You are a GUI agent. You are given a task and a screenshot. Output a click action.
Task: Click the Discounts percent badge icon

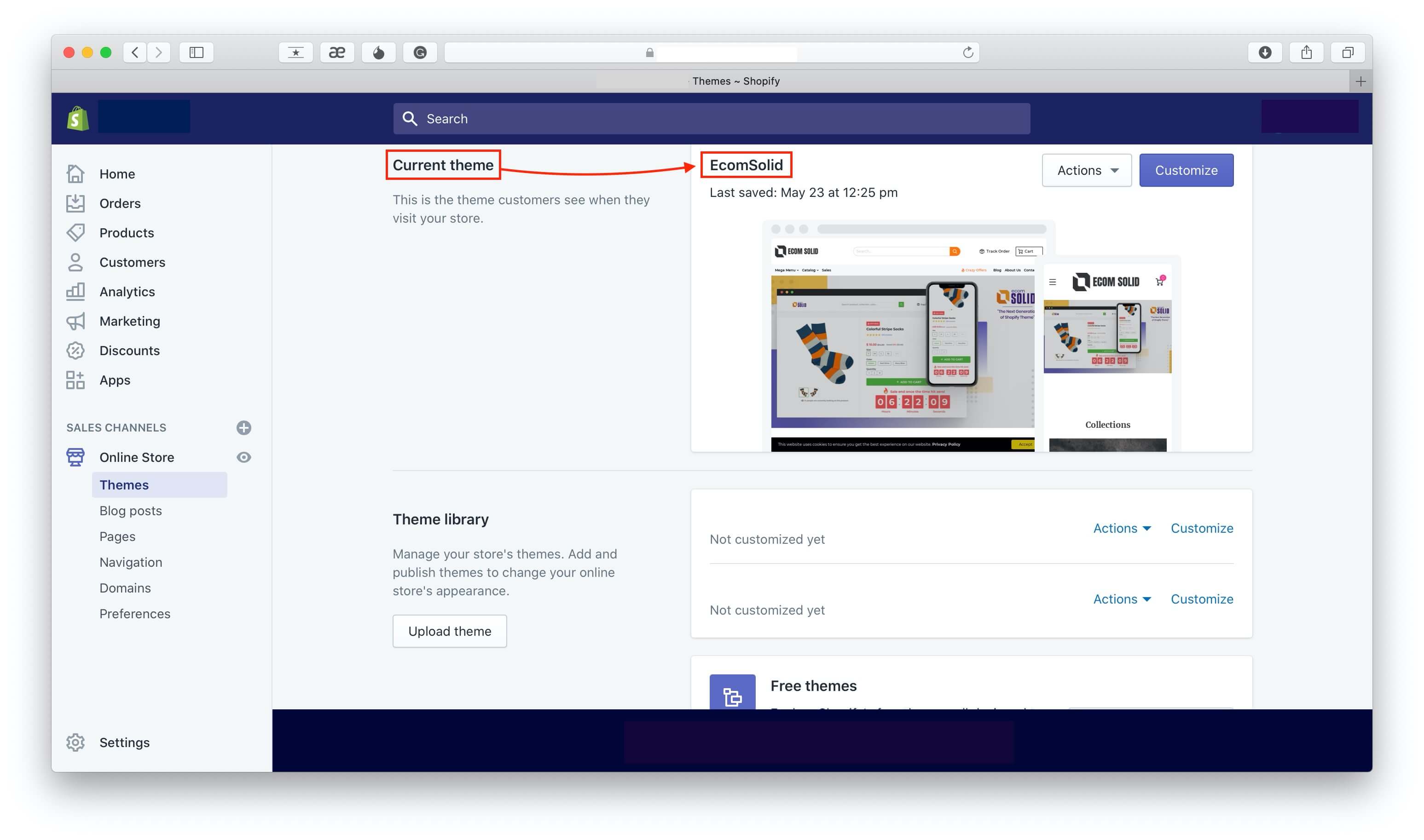(x=75, y=351)
